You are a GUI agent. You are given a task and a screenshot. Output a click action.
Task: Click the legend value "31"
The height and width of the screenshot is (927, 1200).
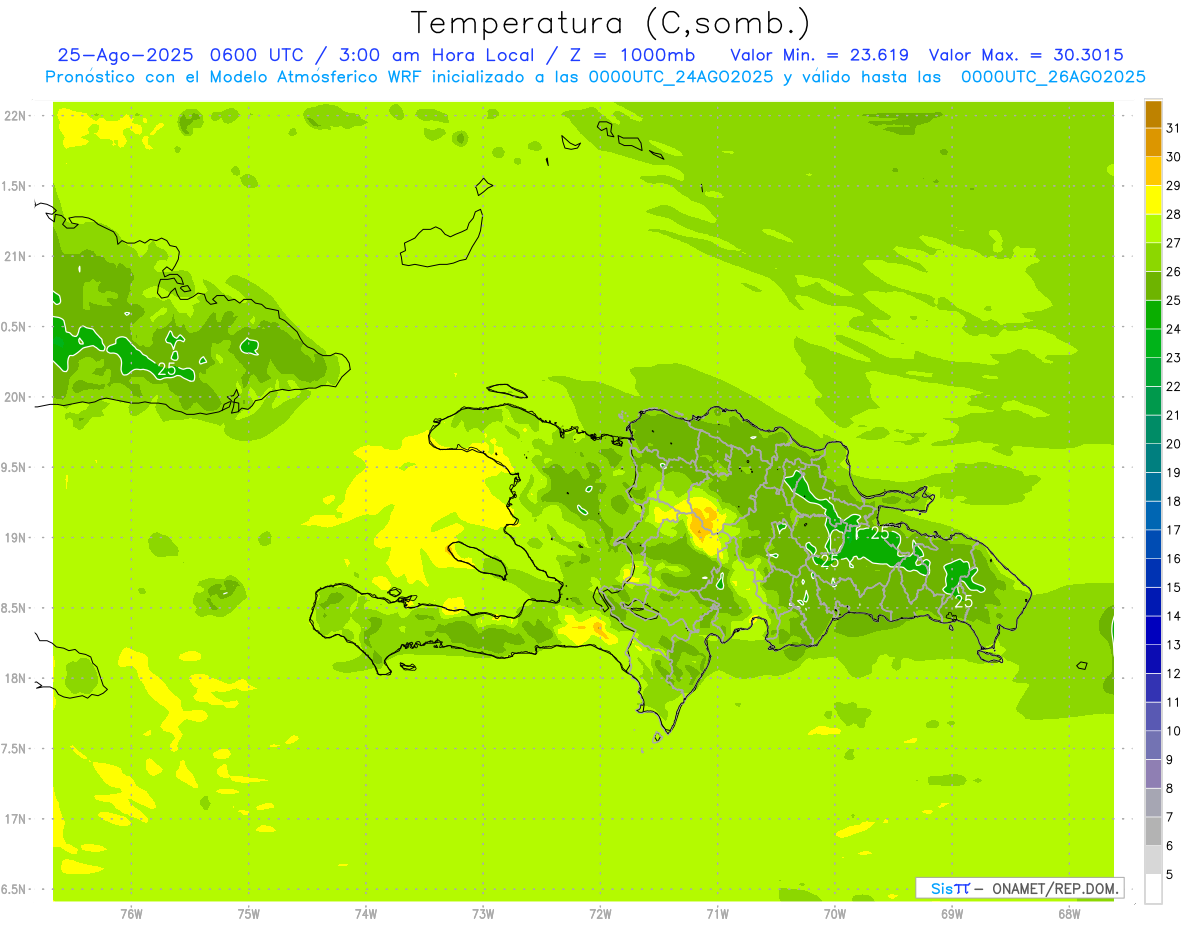tap(1174, 128)
